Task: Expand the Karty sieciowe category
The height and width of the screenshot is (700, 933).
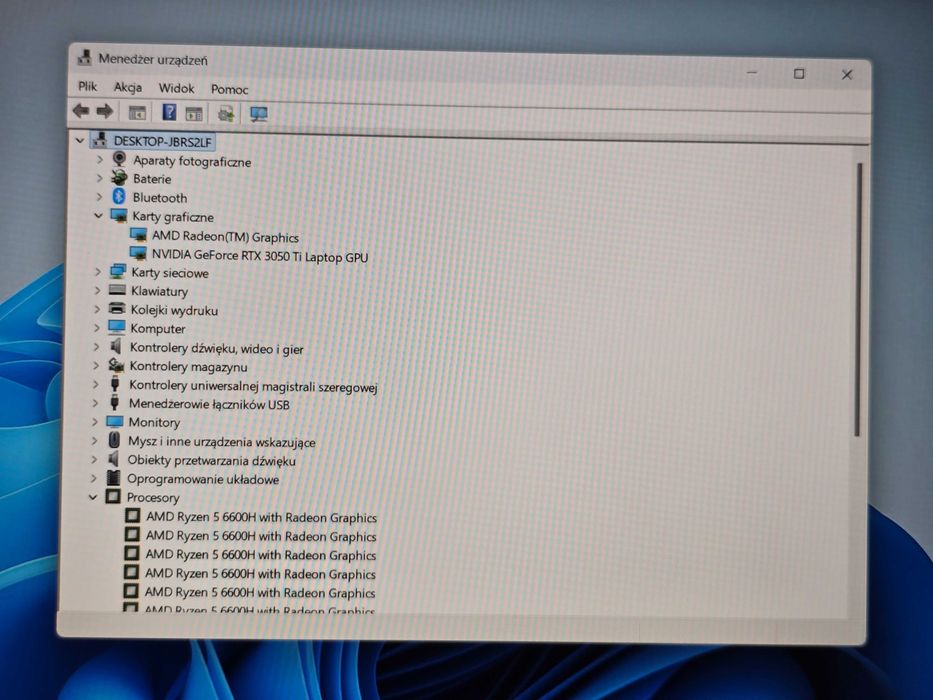Action: tap(98, 272)
